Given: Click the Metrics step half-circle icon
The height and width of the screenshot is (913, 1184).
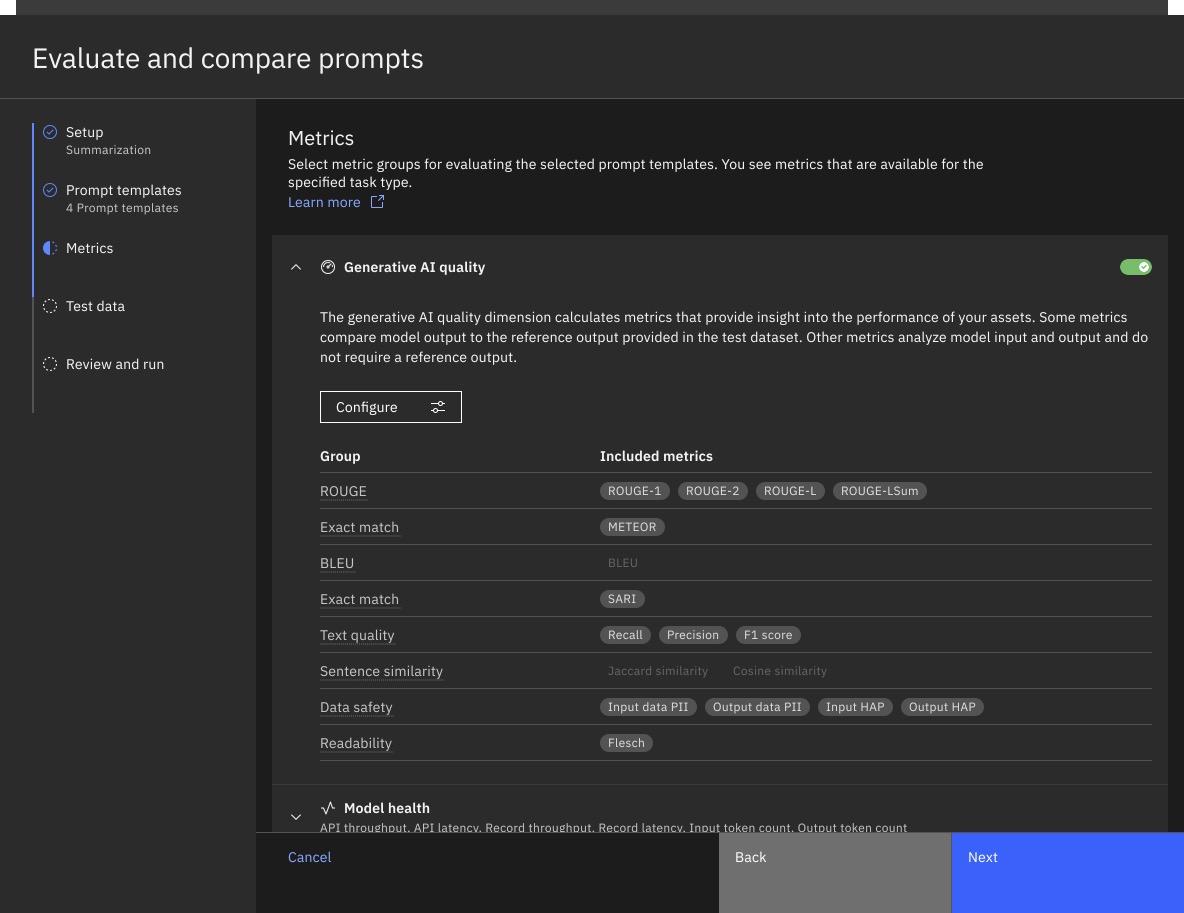Looking at the screenshot, I should click(50, 248).
